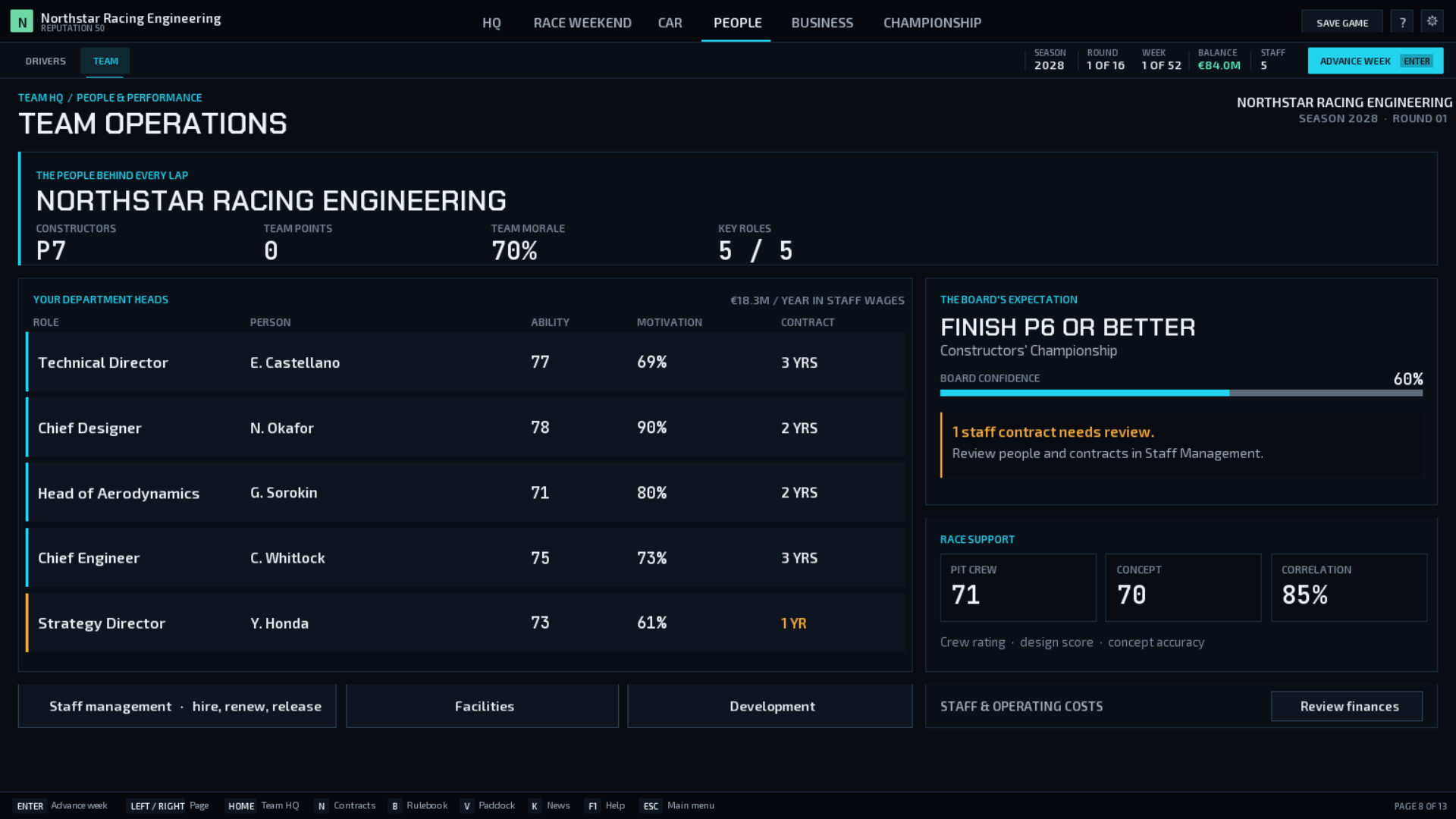Click the staff contract needs review alert
The width and height of the screenshot is (1456, 819).
[x=1181, y=445]
